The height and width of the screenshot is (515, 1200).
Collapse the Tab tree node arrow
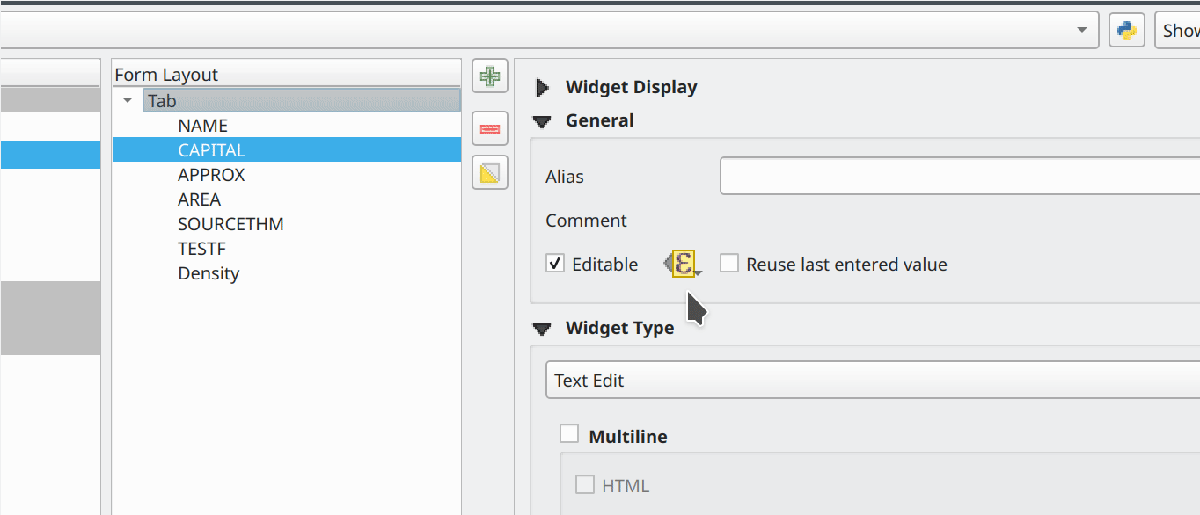127,101
